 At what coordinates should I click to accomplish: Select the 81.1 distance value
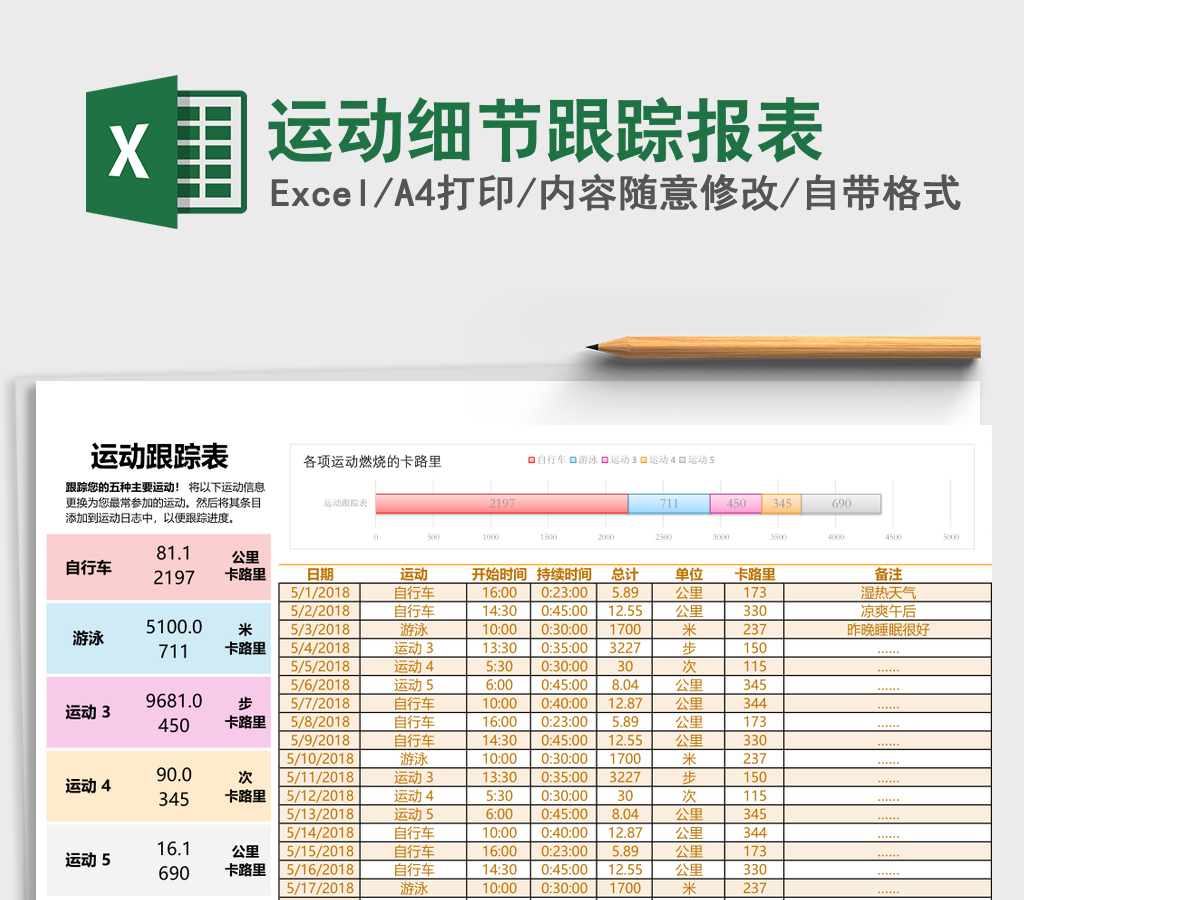tap(174, 553)
